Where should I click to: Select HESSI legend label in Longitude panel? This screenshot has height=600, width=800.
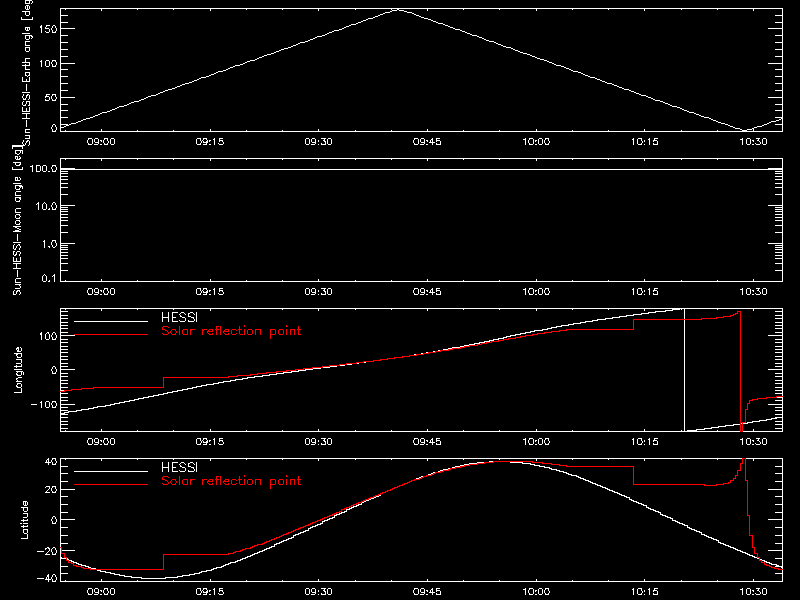pyautogui.click(x=179, y=317)
